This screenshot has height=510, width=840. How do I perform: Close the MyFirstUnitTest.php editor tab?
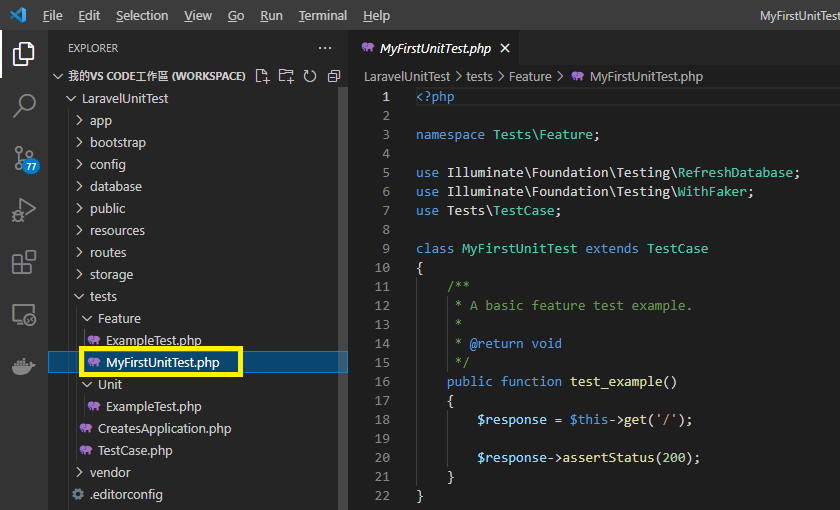505,48
